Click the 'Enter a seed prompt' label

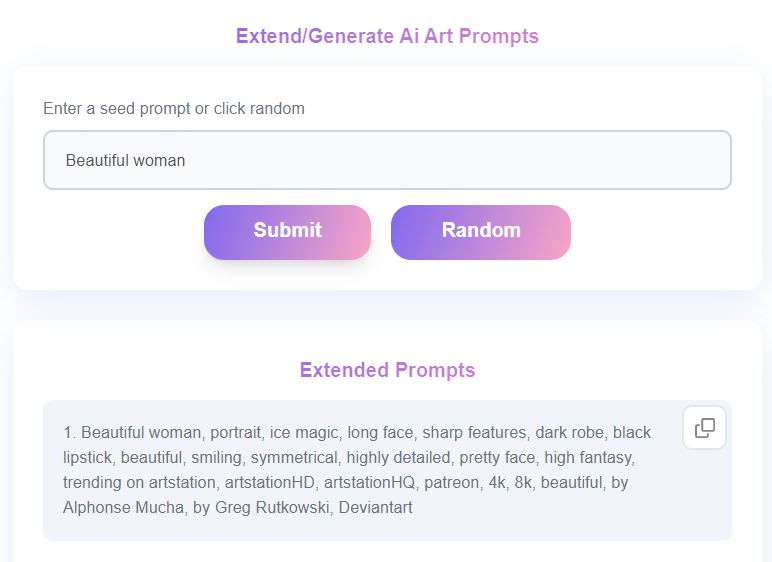173,108
